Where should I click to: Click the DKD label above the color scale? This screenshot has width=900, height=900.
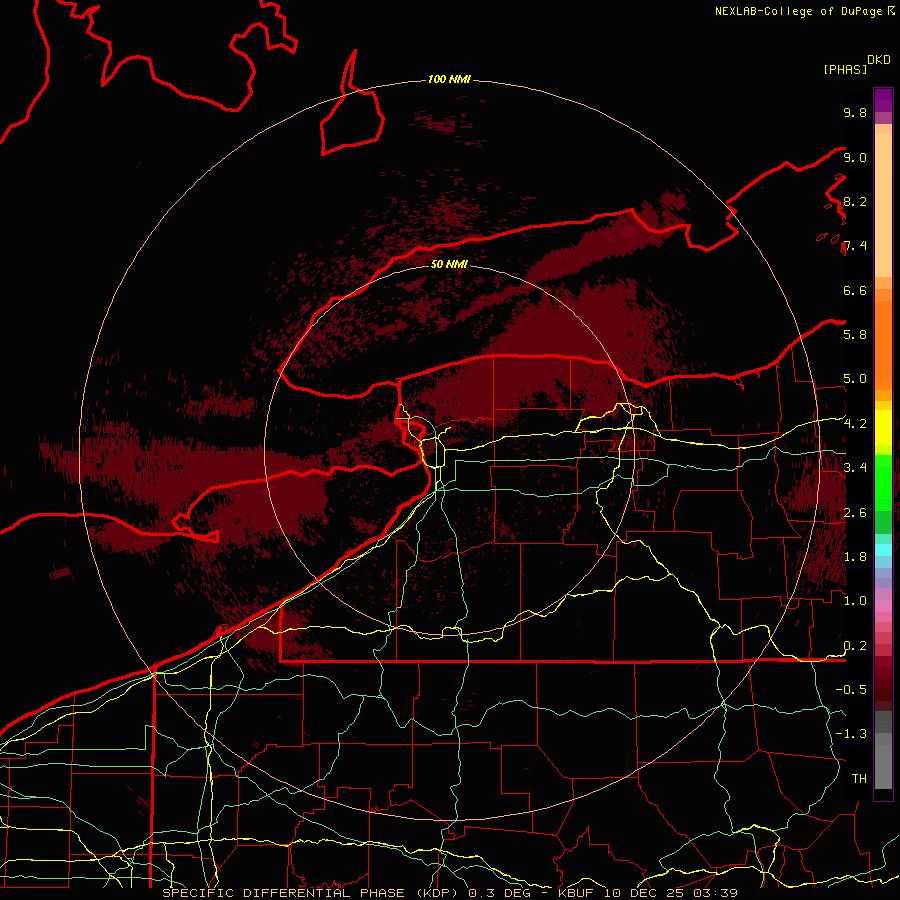point(879,60)
